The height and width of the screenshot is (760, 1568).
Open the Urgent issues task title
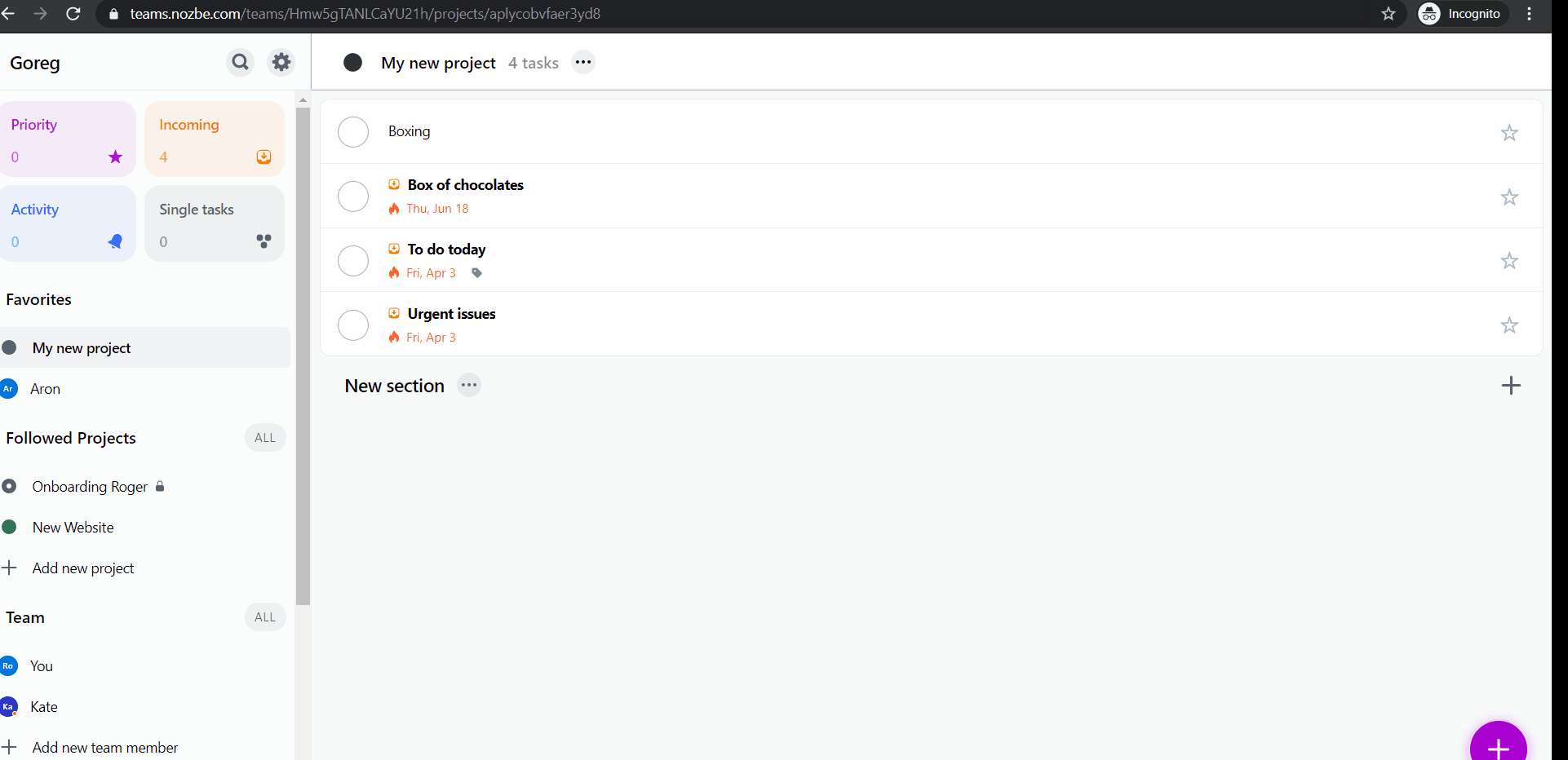click(x=451, y=314)
